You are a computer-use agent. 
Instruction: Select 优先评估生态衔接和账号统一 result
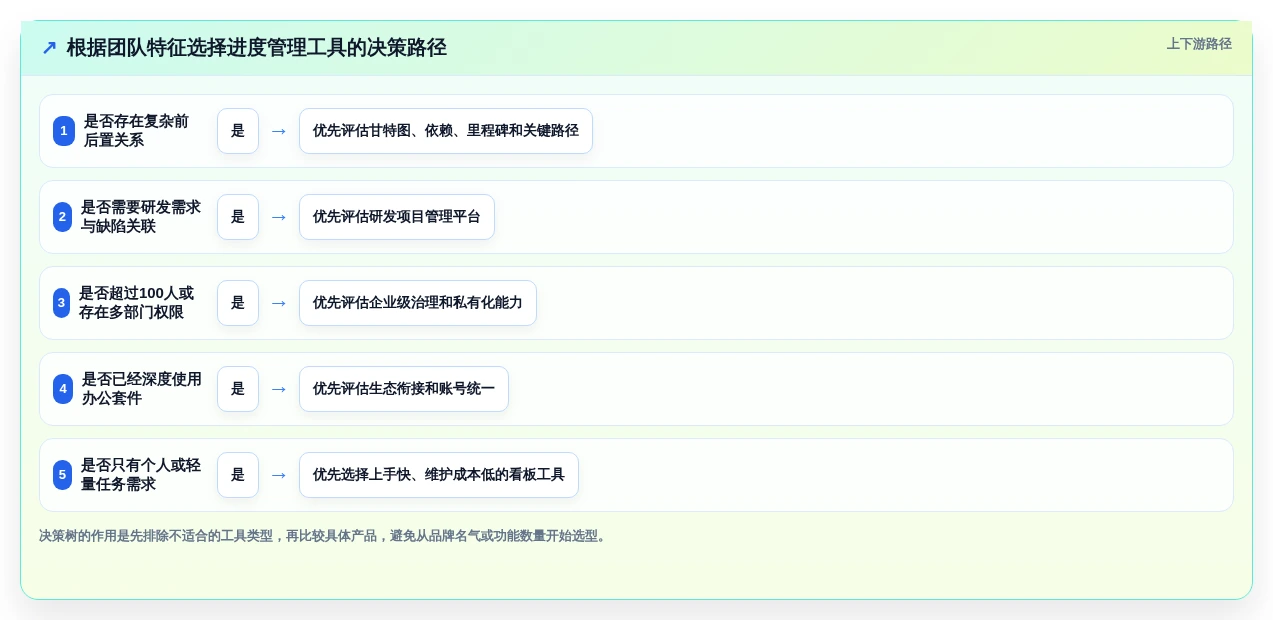404,389
